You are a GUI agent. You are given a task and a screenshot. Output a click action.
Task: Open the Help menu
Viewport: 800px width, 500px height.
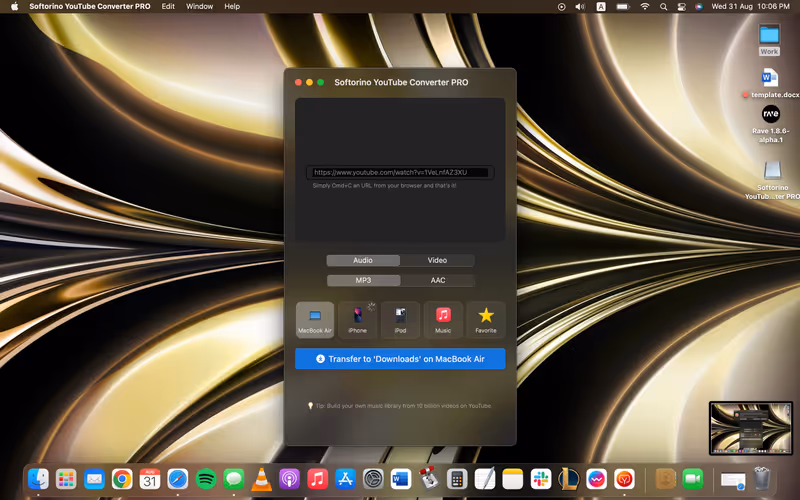[232, 7]
